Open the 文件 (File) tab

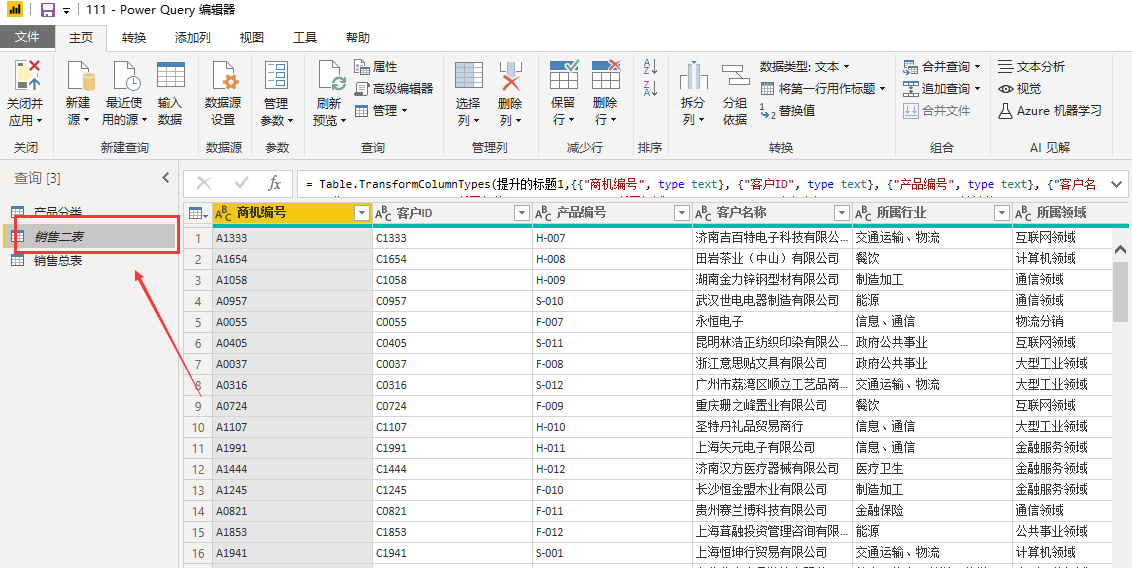click(x=27, y=38)
